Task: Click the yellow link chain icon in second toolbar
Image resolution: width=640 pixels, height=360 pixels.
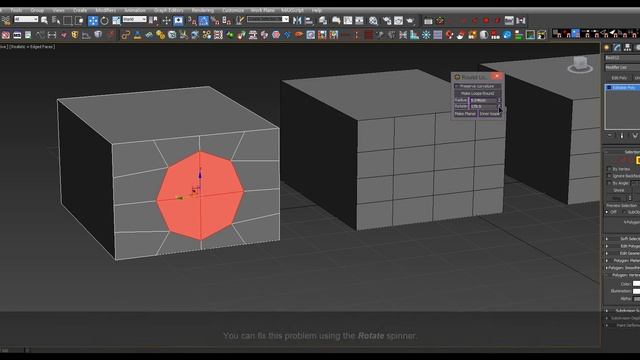Action: pos(126,35)
